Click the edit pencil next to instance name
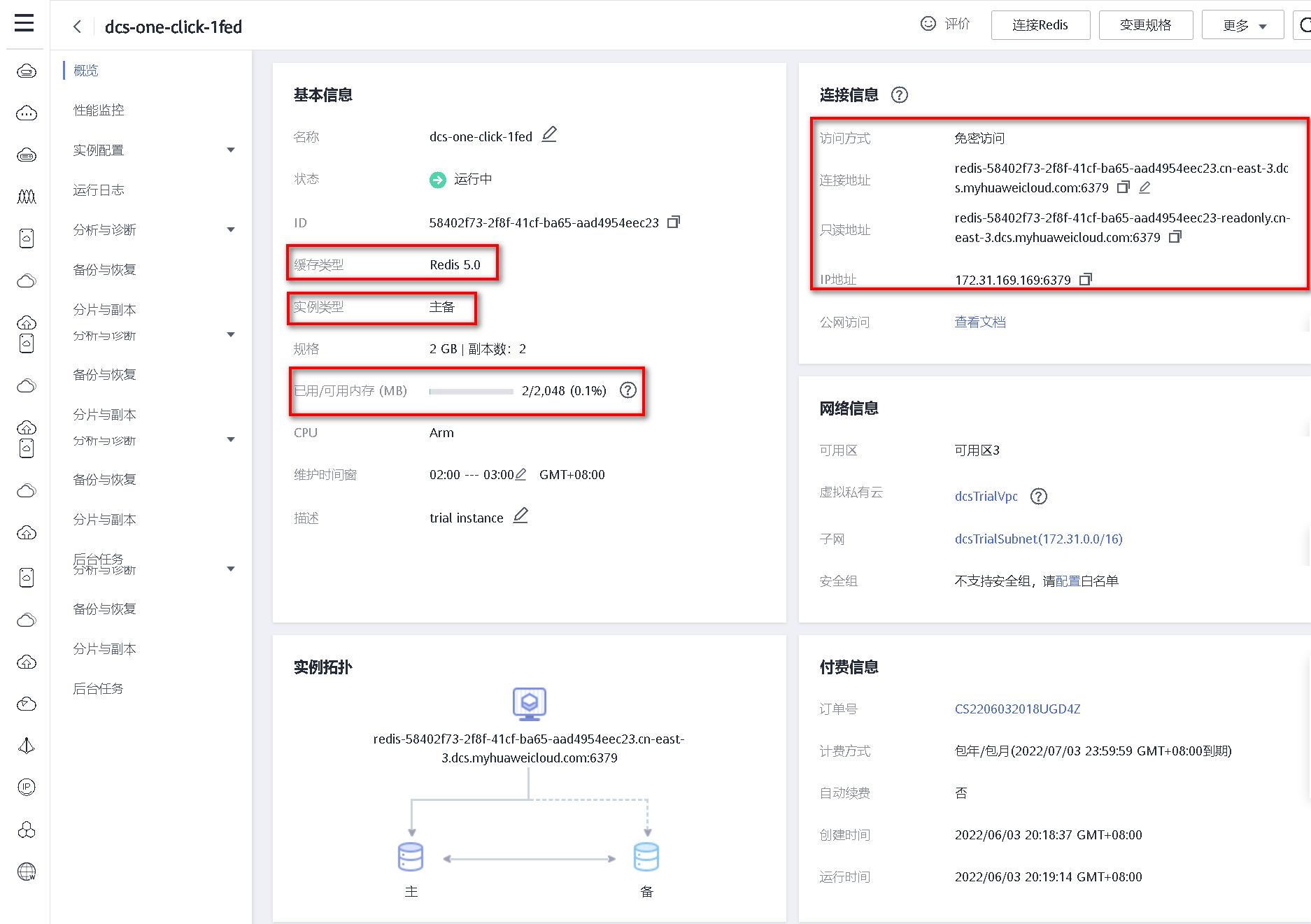Screen dimensions: 1311x924 pos(549,134)
